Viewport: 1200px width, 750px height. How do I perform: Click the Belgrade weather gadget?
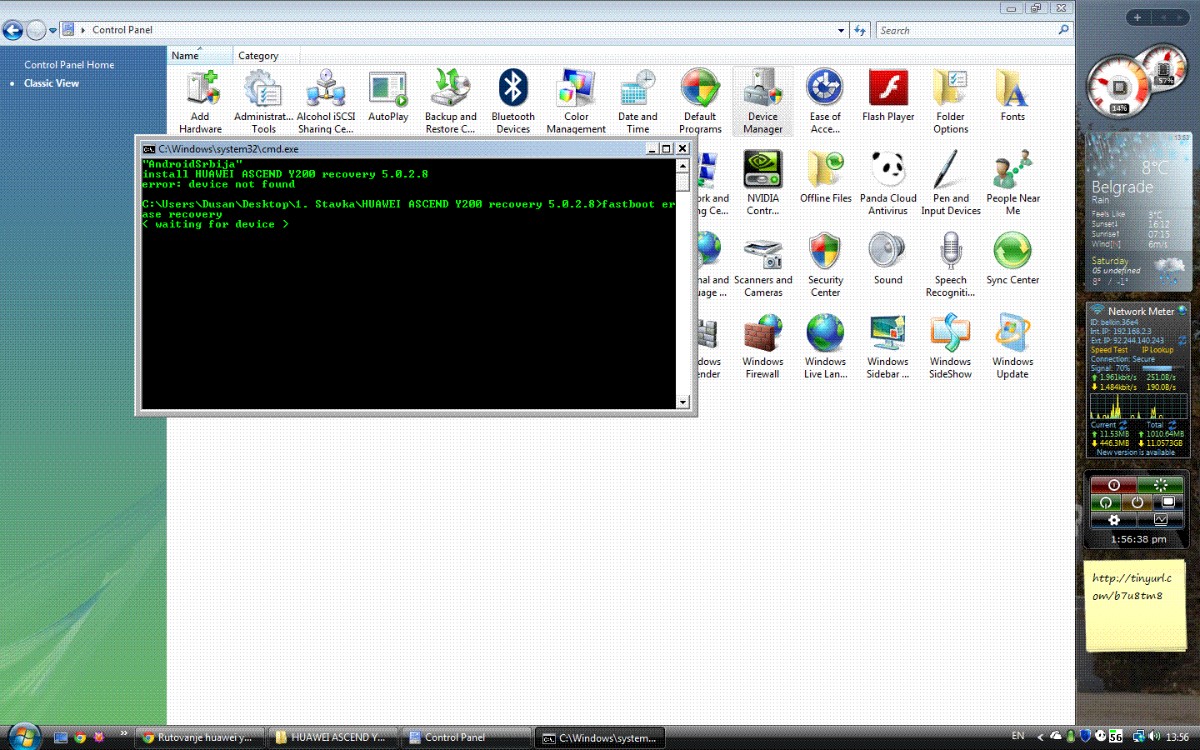click(1138, 210)
